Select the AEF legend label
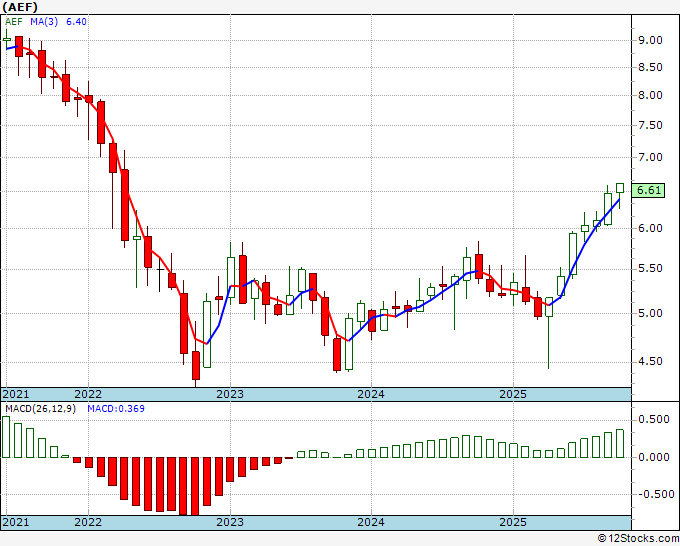This screenshot has height=546, width=680. 13,22
